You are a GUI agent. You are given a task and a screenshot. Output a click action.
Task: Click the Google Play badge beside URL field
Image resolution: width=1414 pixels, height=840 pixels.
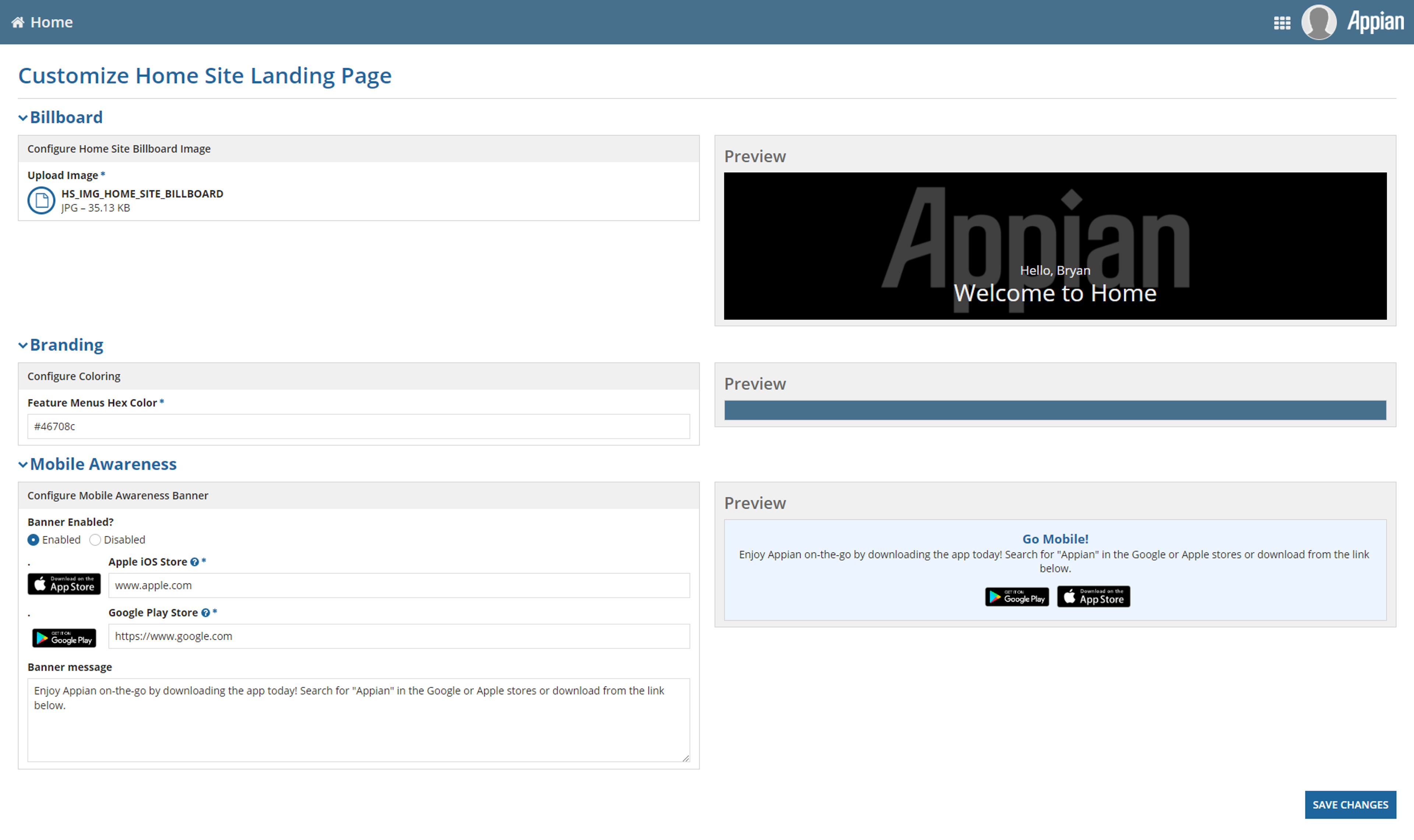64,639
